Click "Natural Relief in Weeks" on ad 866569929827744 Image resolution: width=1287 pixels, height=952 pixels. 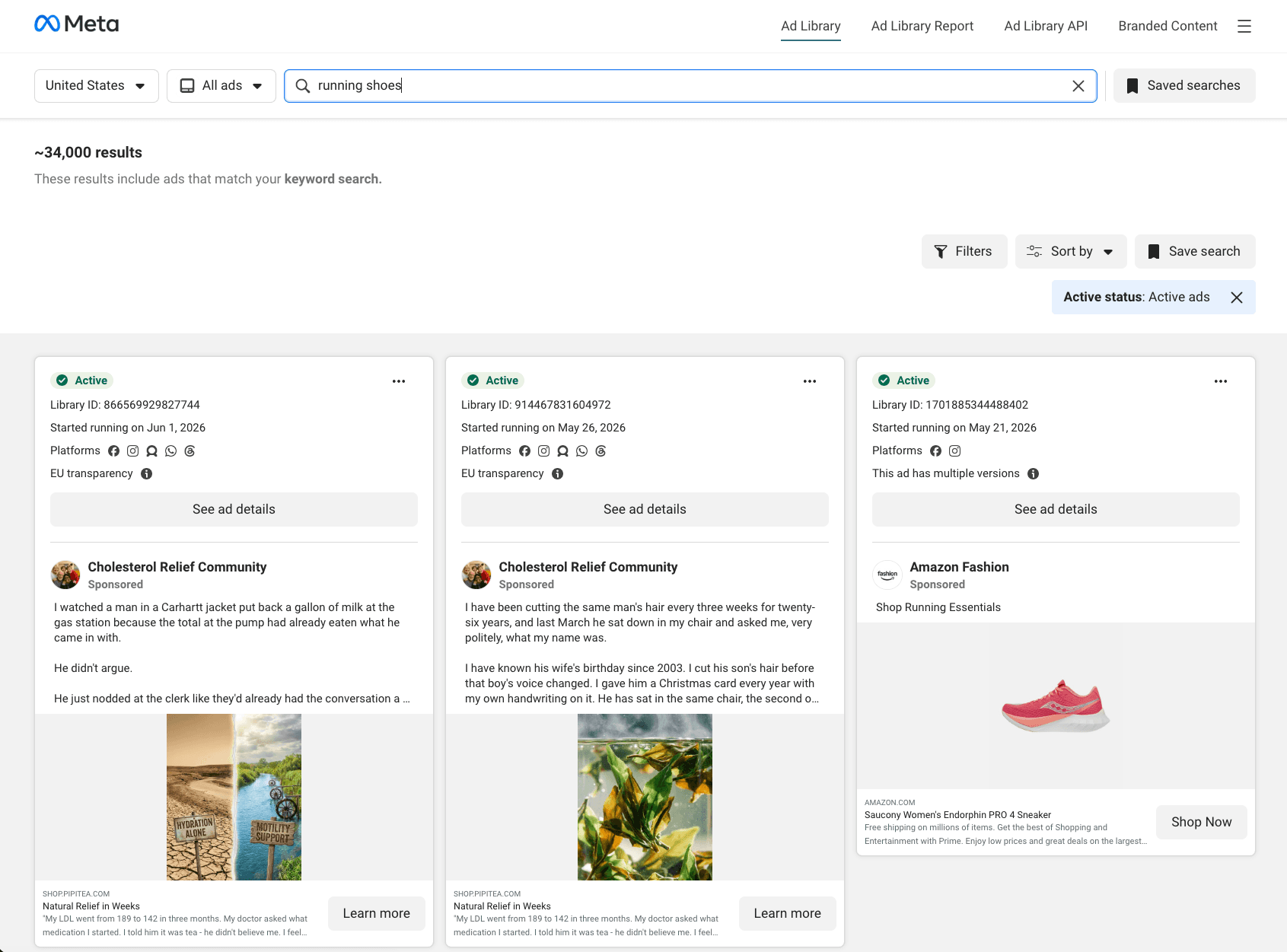[91, 906]
